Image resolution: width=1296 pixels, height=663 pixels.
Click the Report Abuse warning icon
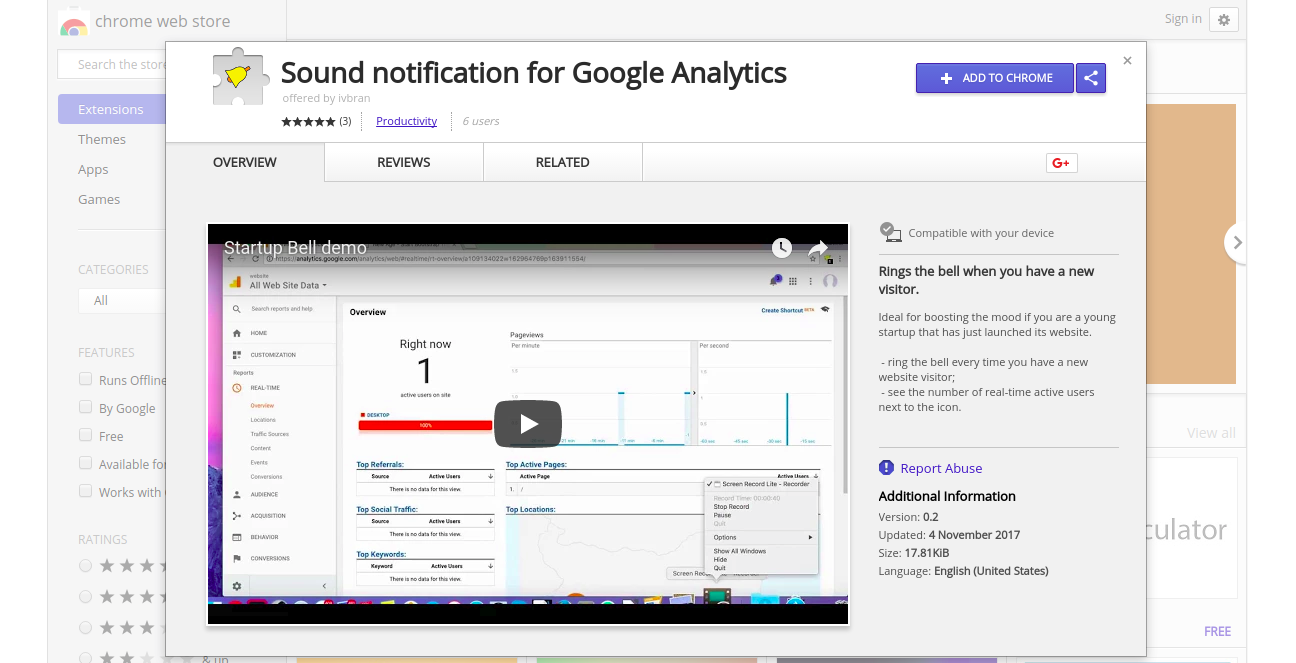[886, 468]
